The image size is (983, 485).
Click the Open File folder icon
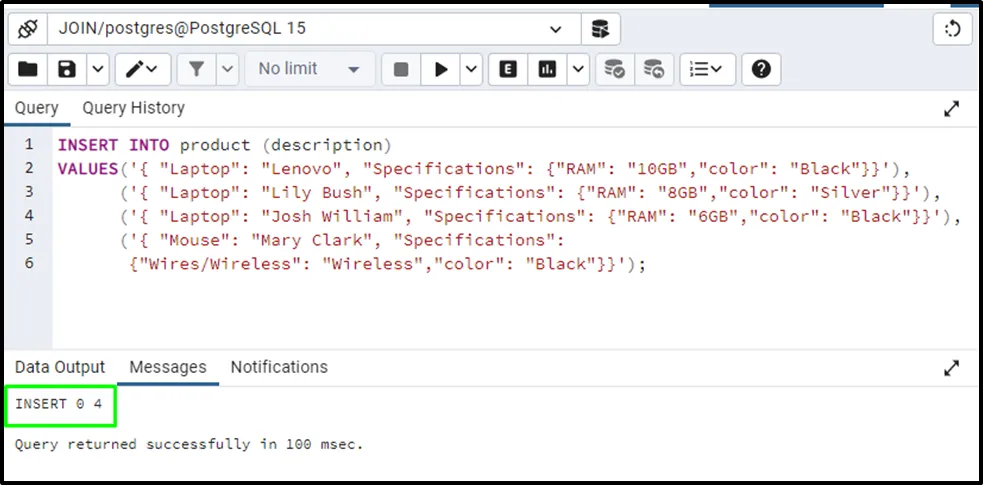pos(28,69)
